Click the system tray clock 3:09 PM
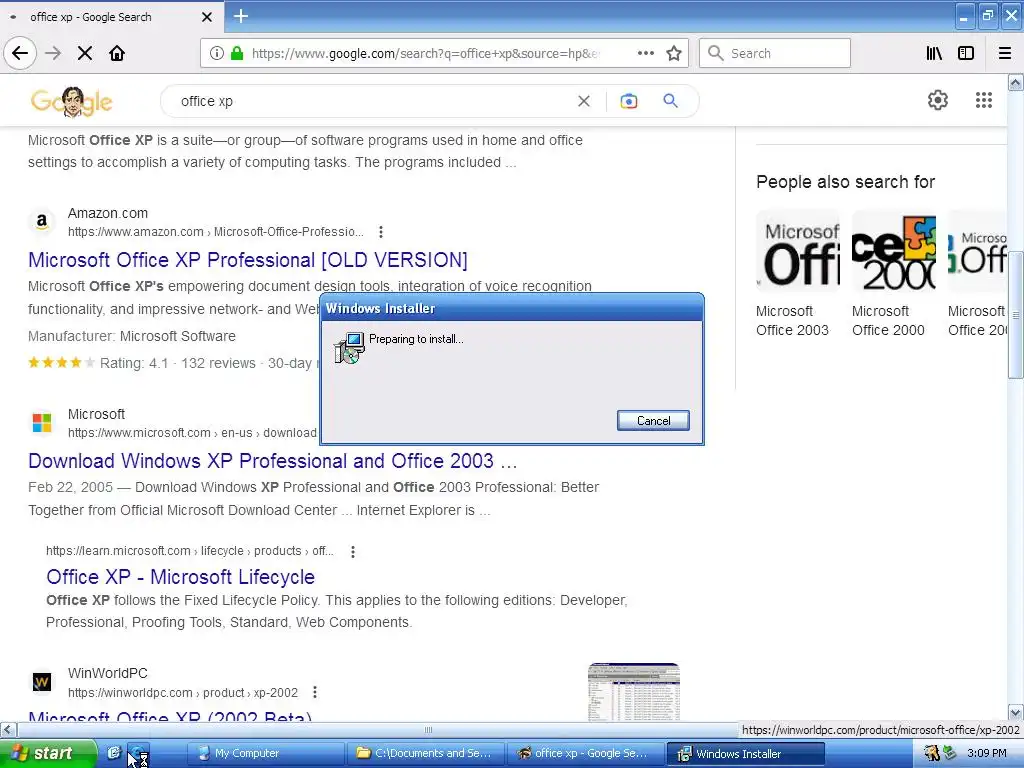The image size is (1024, 768). [x=987, y=754]
